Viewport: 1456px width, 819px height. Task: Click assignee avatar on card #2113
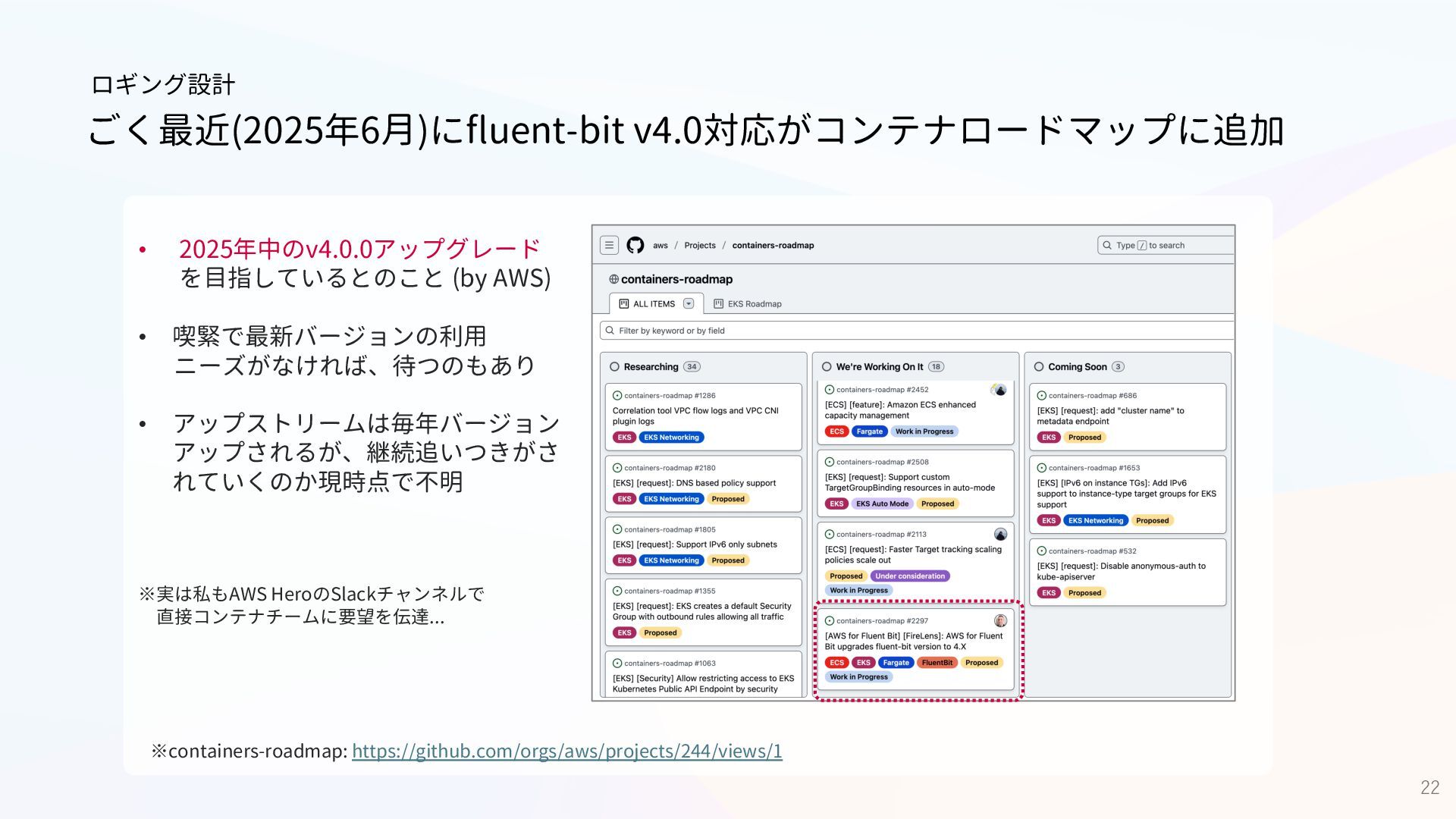(x=1000, y=534)
